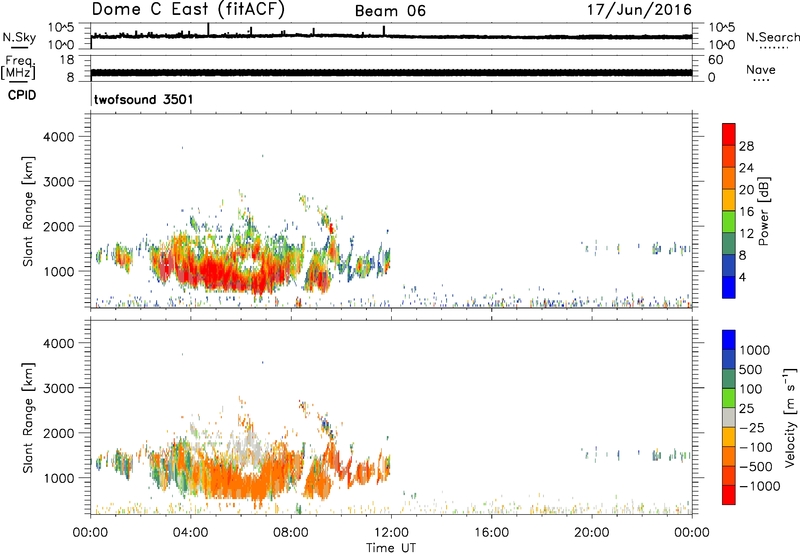
Task: Click '3000' on the velocity panel range axis
Action: [59, 388]
